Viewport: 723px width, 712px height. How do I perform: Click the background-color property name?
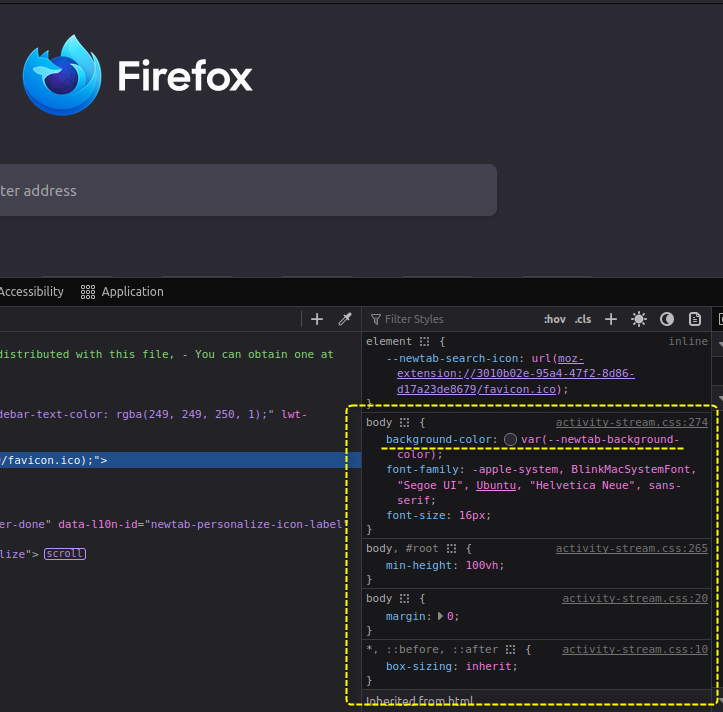click(439, 439)
